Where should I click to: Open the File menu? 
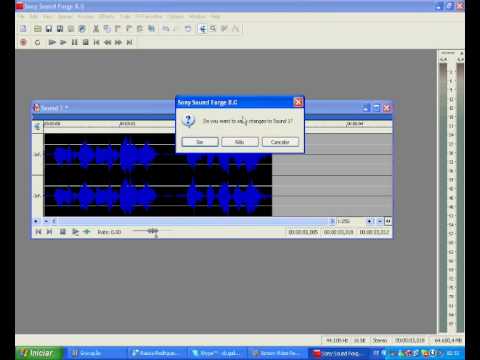tap(22, 16)
